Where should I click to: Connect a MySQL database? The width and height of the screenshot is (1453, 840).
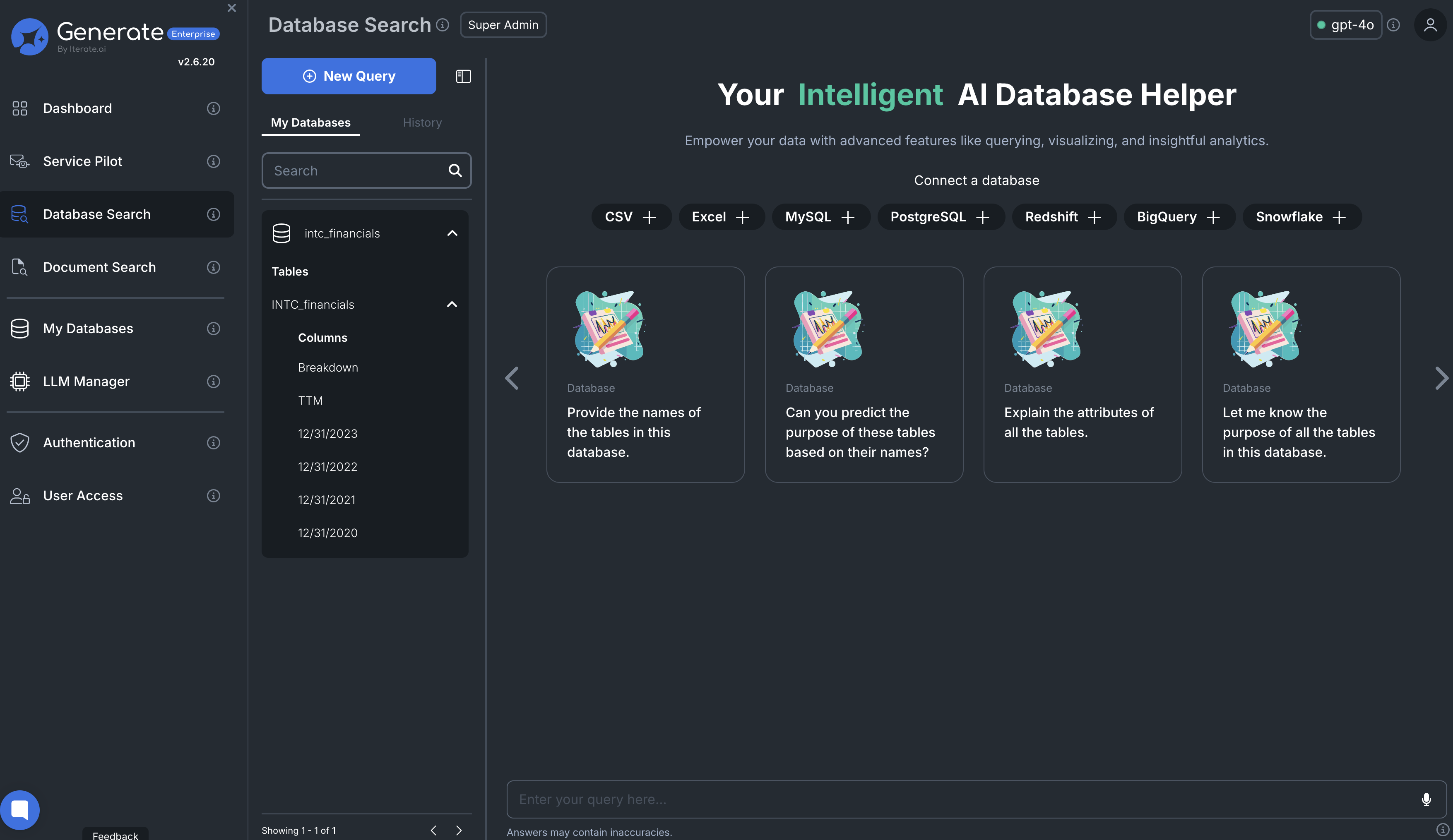coord(820,217)
